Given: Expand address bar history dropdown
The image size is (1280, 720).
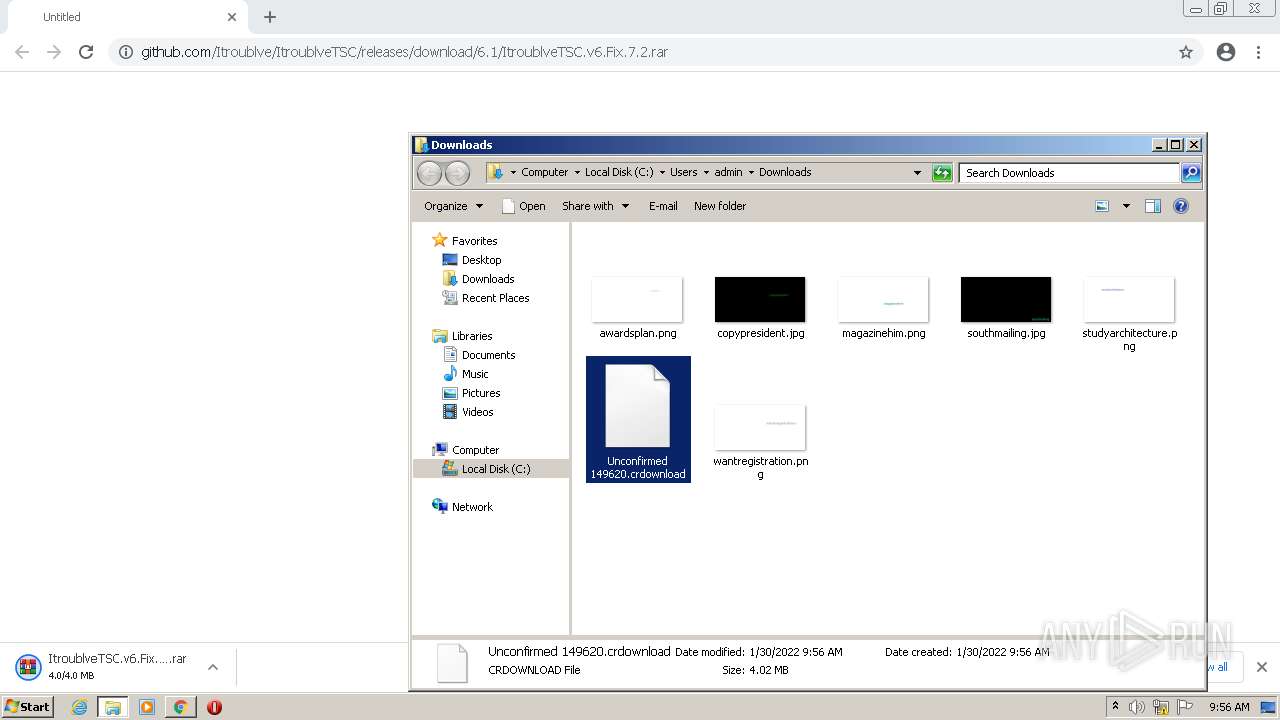Looking at the screenshot, I should (917, 173).
